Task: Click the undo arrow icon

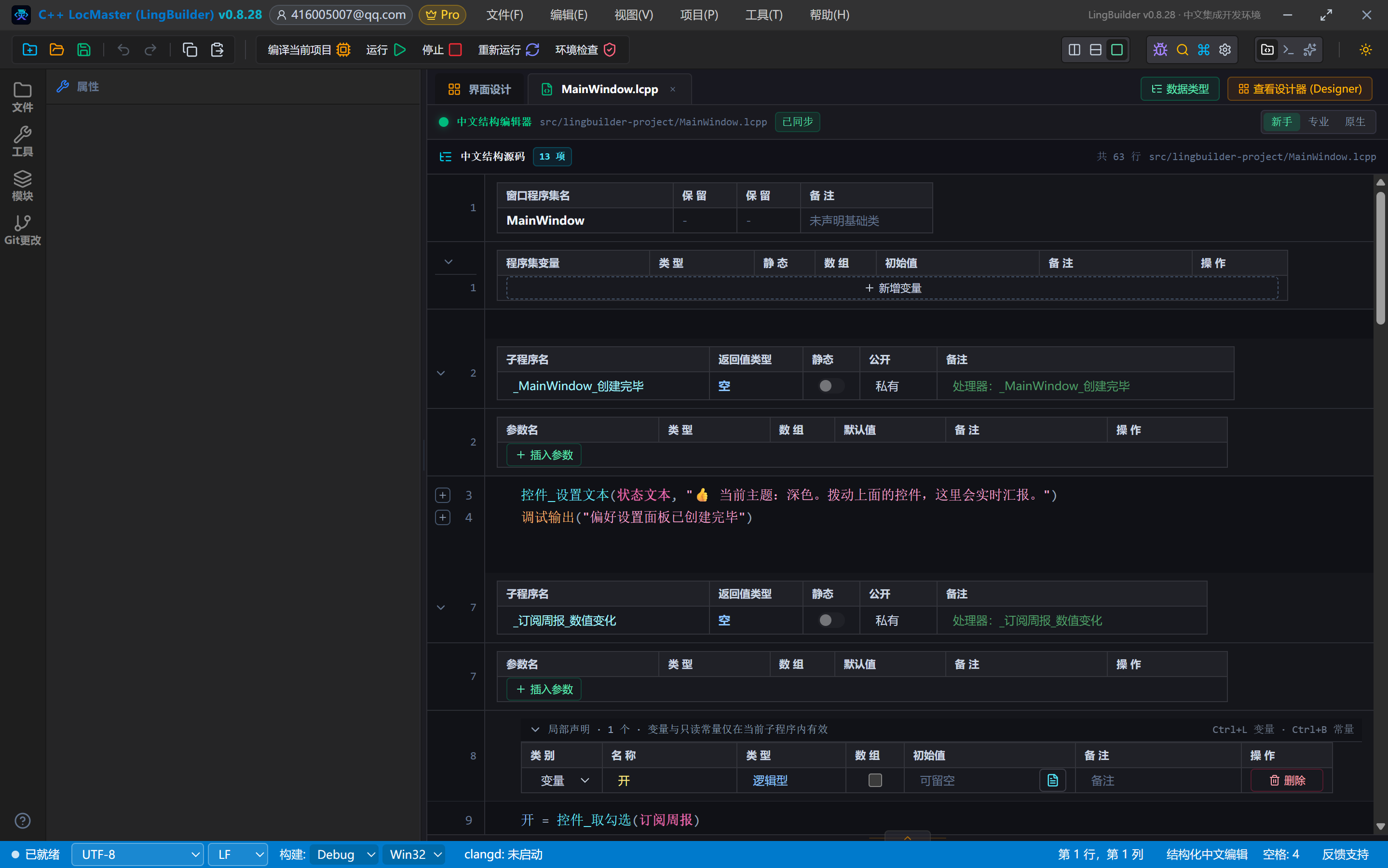Action: click(x=123, y=50)
